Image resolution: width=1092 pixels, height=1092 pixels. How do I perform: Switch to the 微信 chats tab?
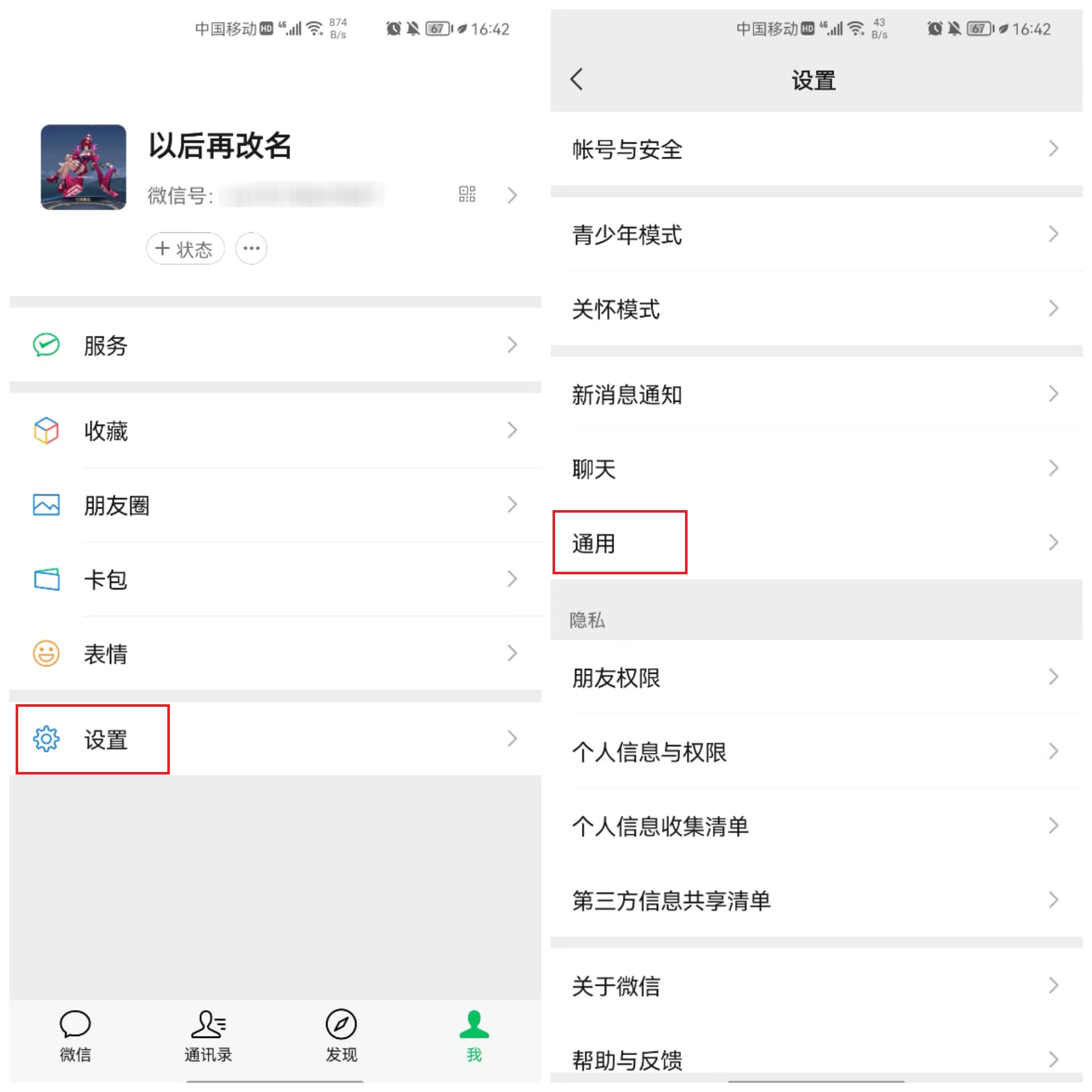point(75,1035)
